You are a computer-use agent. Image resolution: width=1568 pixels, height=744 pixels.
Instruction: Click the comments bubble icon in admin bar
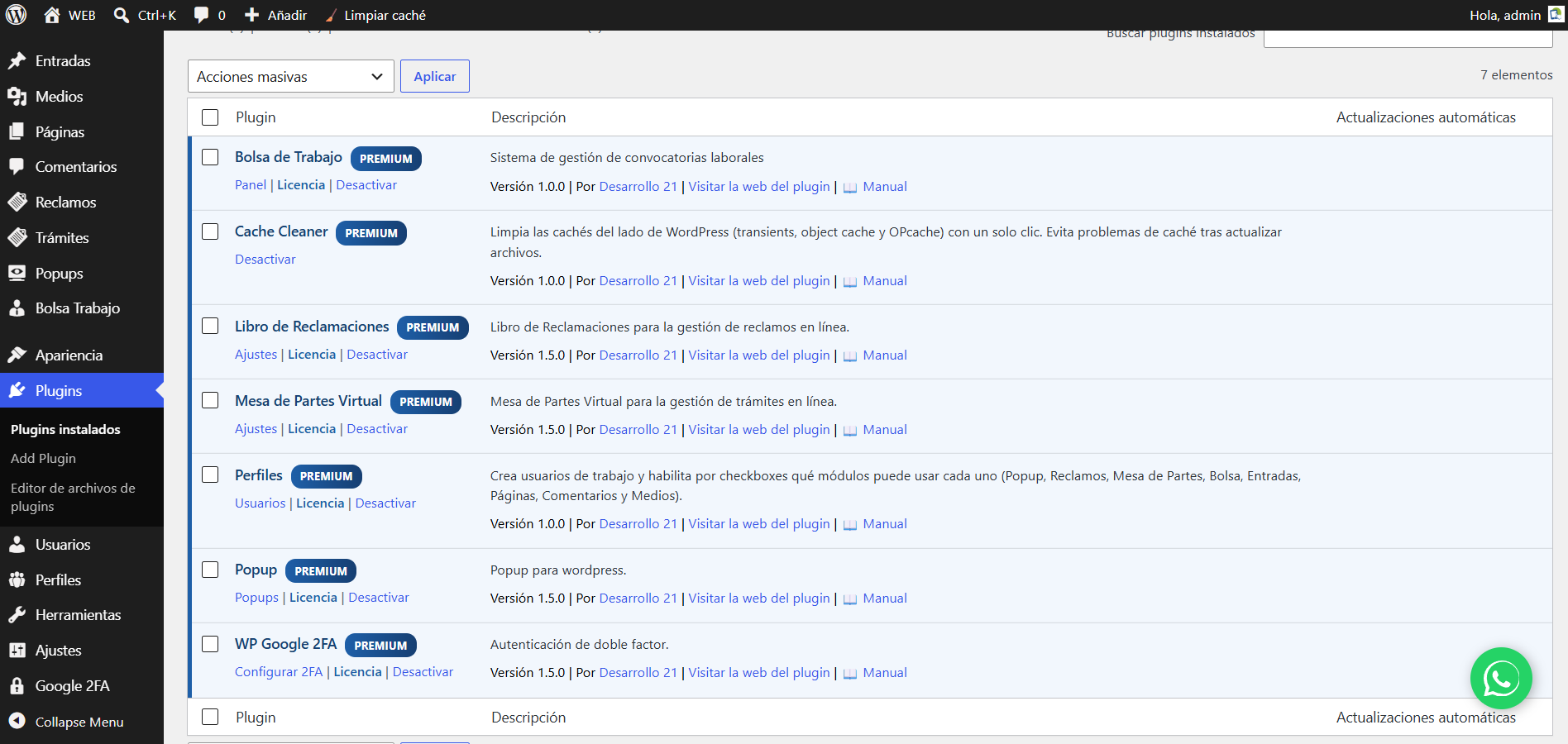point(201,15)
